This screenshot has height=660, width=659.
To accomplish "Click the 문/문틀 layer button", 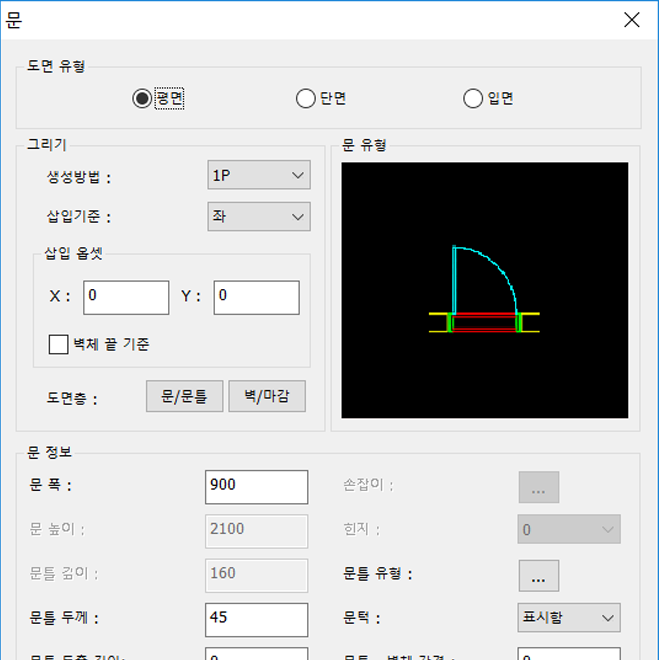I will pyautogui.click(x=184, y=396).
